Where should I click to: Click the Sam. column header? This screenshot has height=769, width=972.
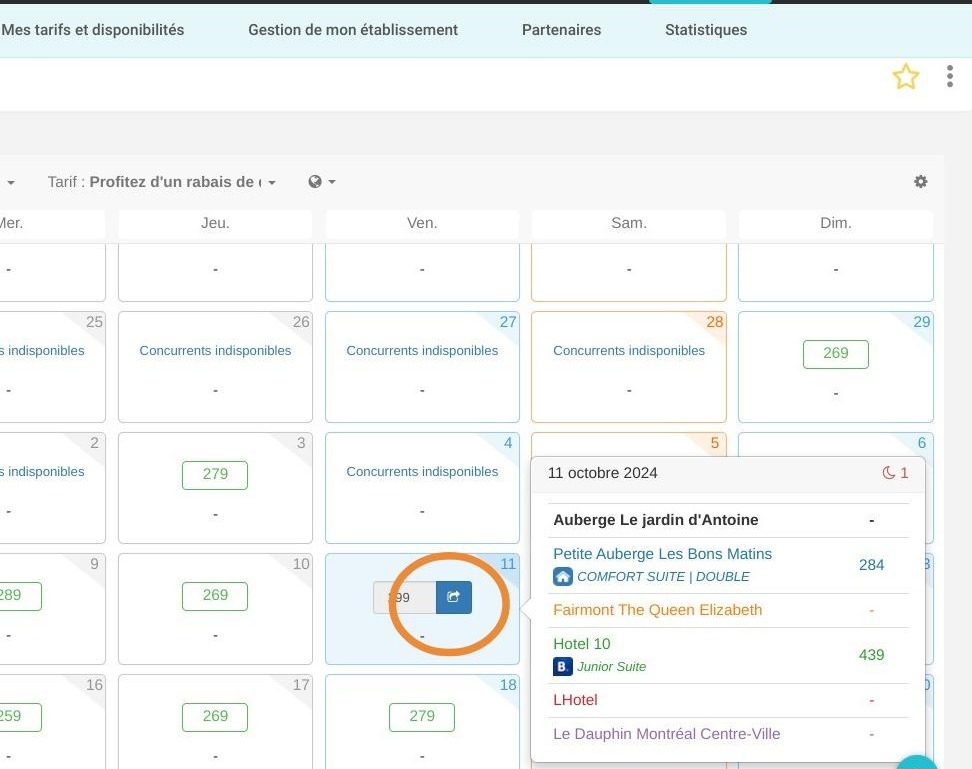629,223
